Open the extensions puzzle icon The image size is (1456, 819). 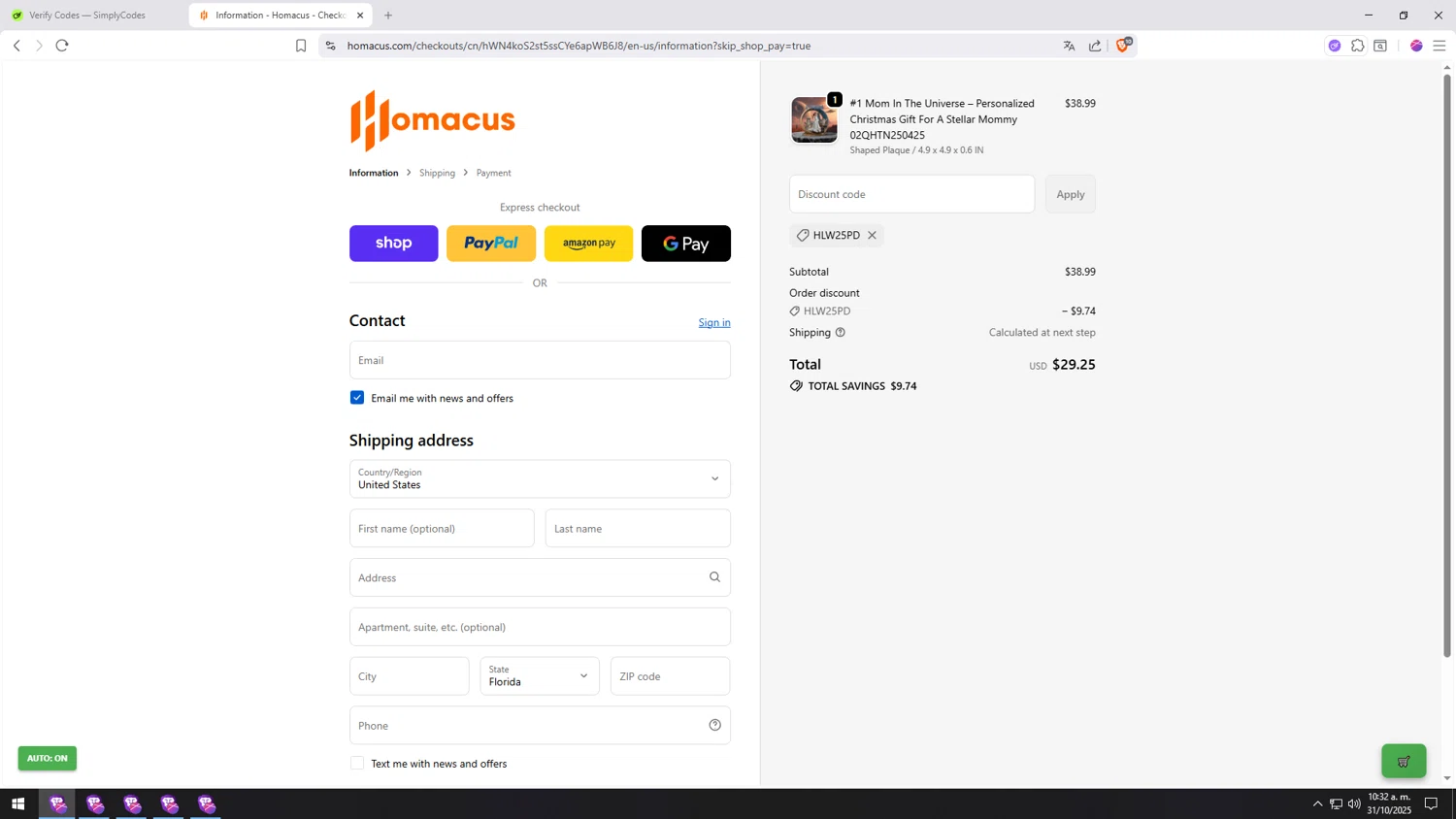(x=1357, y=46)
